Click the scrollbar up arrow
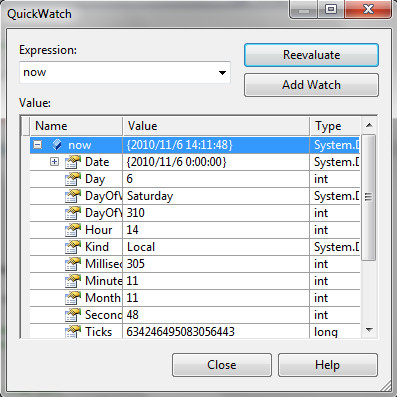 click(369, 125)
